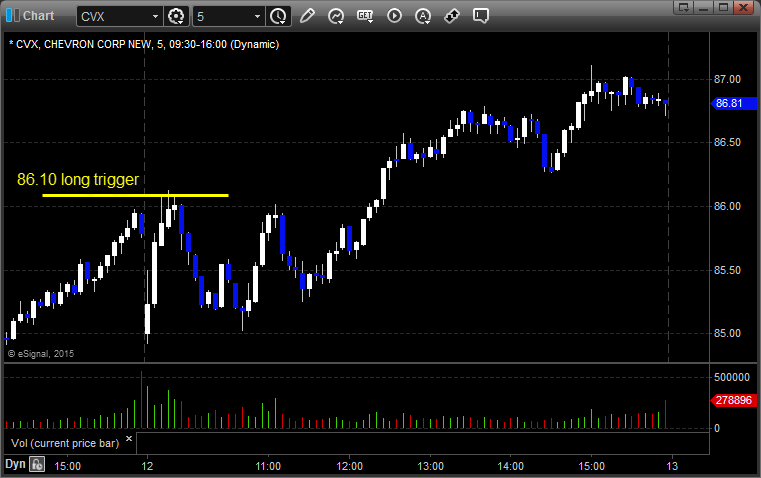This screenshot has height=478, width=761.
Task: Click the CVX CHEVRON CORP NEW chart title
Action: [x=144, y=44]
